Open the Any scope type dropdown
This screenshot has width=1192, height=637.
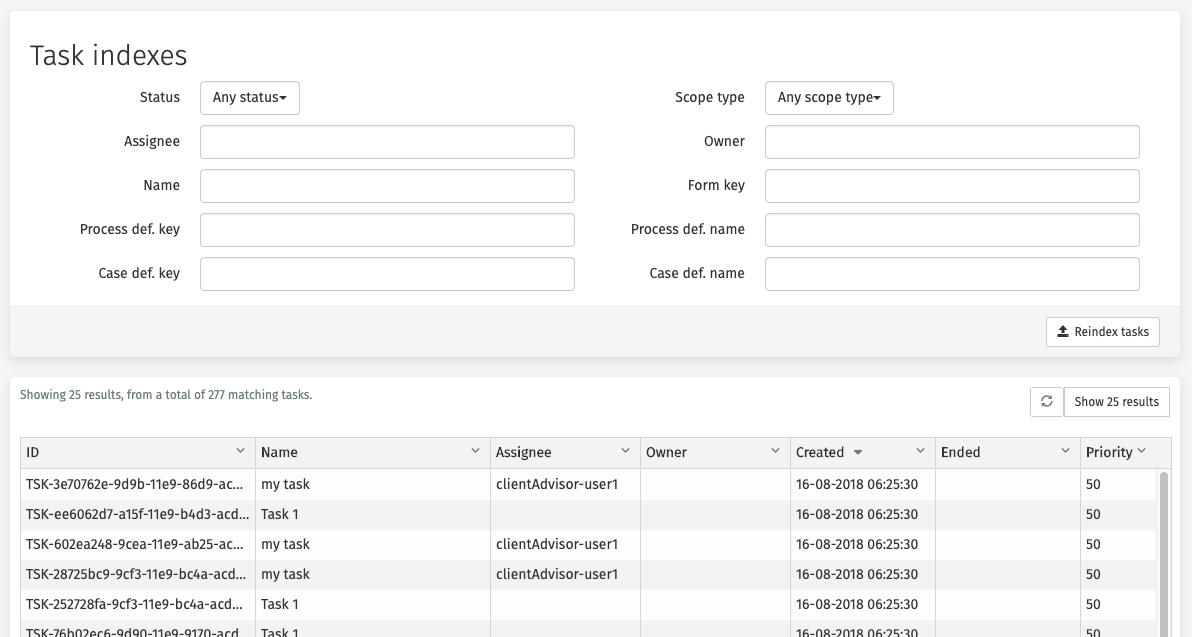point(829,98)
